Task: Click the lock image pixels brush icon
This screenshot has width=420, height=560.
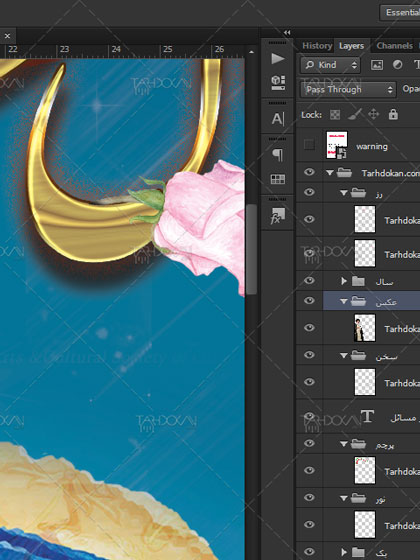Action: point(354,115)
